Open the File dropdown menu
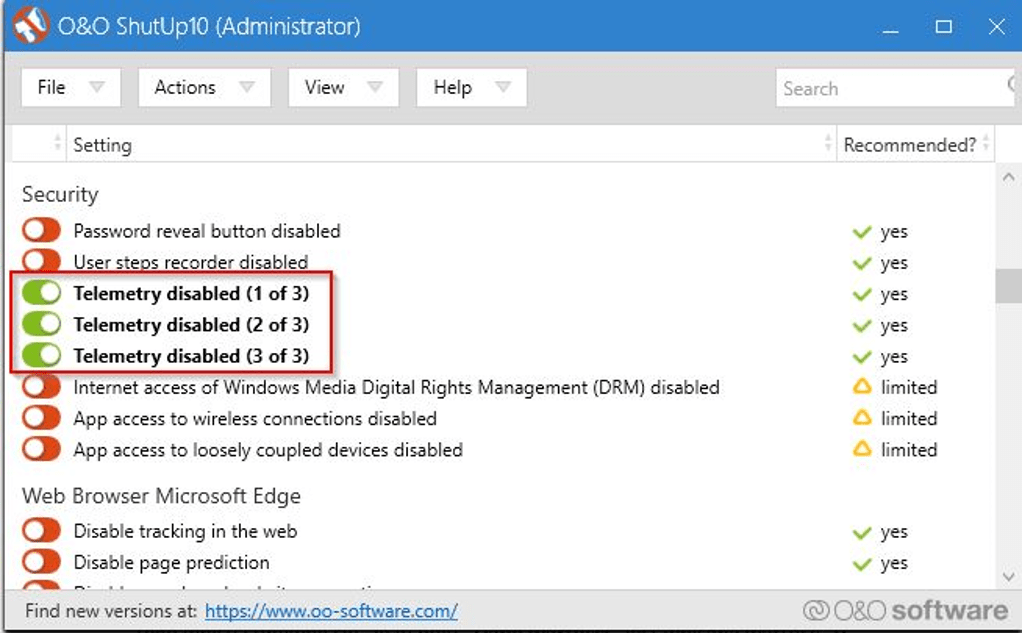This screenshot has height=633, width=1022. 70,88
